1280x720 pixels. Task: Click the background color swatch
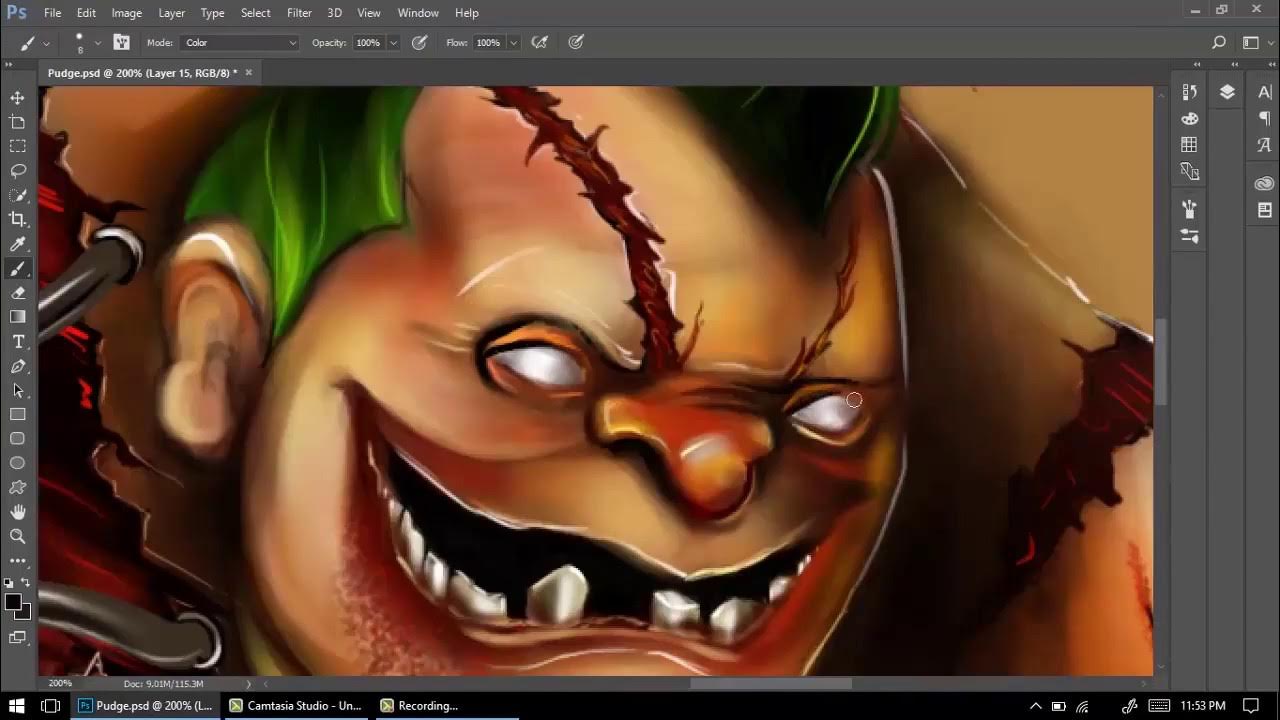[x=25, y=613]
